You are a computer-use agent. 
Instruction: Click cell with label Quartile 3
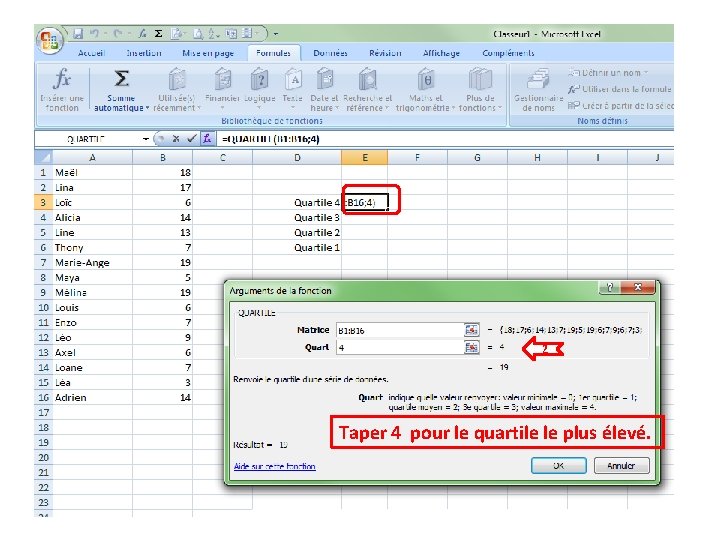point(297,218)
